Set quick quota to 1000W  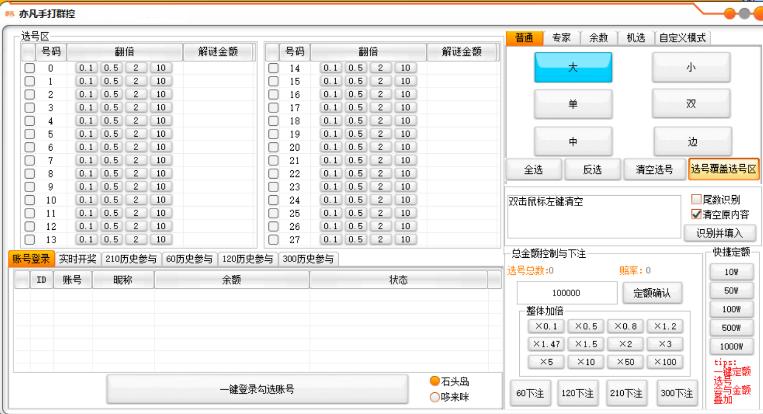tap(731, 346)
